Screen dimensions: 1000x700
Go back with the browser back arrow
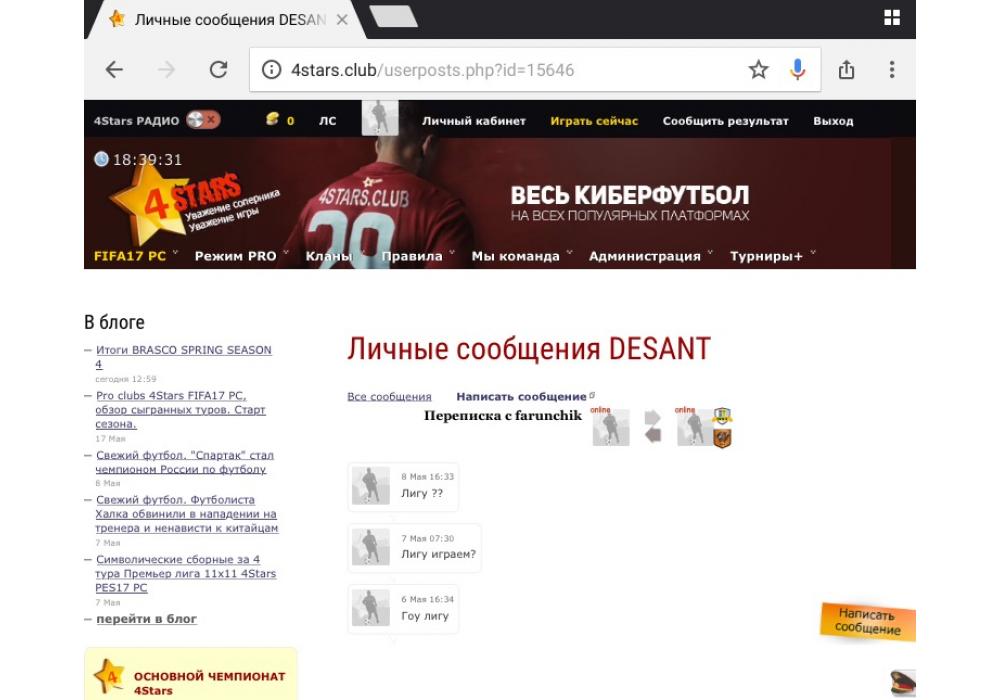(114, 69)
